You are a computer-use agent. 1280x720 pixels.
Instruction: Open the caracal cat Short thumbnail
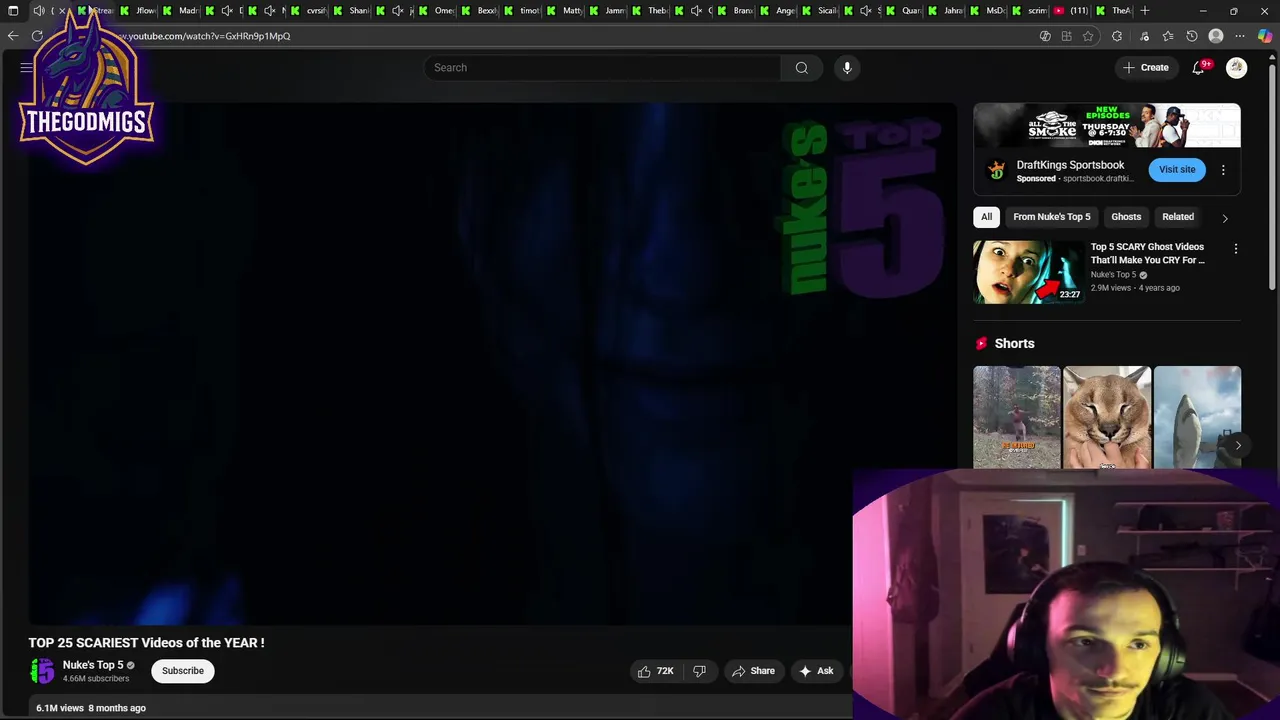pyautogui.click(x=1107, y=417)
